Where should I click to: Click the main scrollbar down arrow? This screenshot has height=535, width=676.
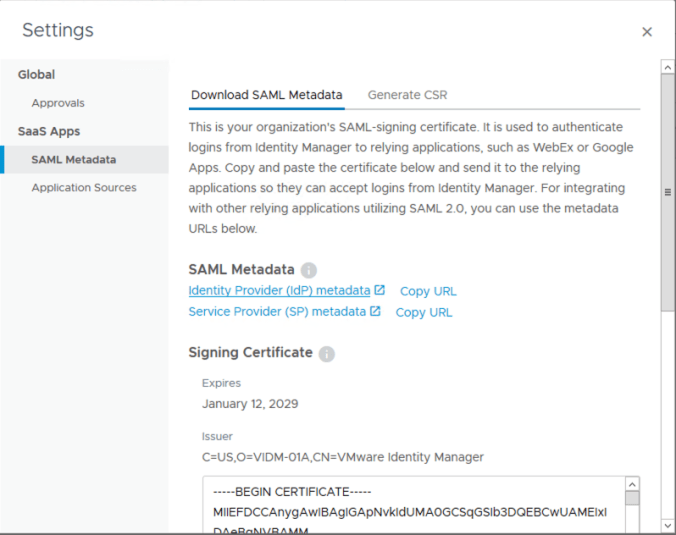[x=667, y=526]
